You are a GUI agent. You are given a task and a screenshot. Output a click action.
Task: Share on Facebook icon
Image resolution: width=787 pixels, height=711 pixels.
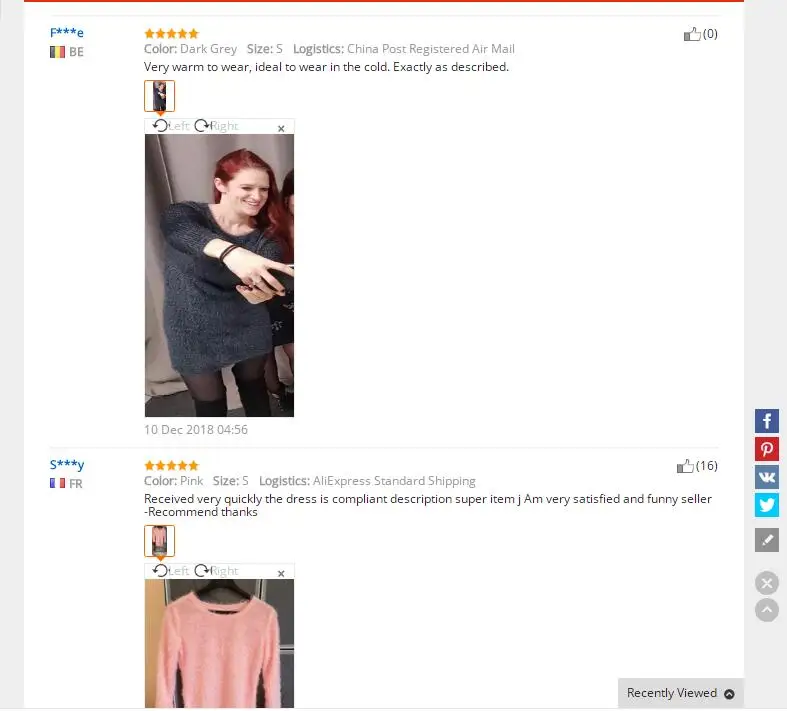click(766, 420)
